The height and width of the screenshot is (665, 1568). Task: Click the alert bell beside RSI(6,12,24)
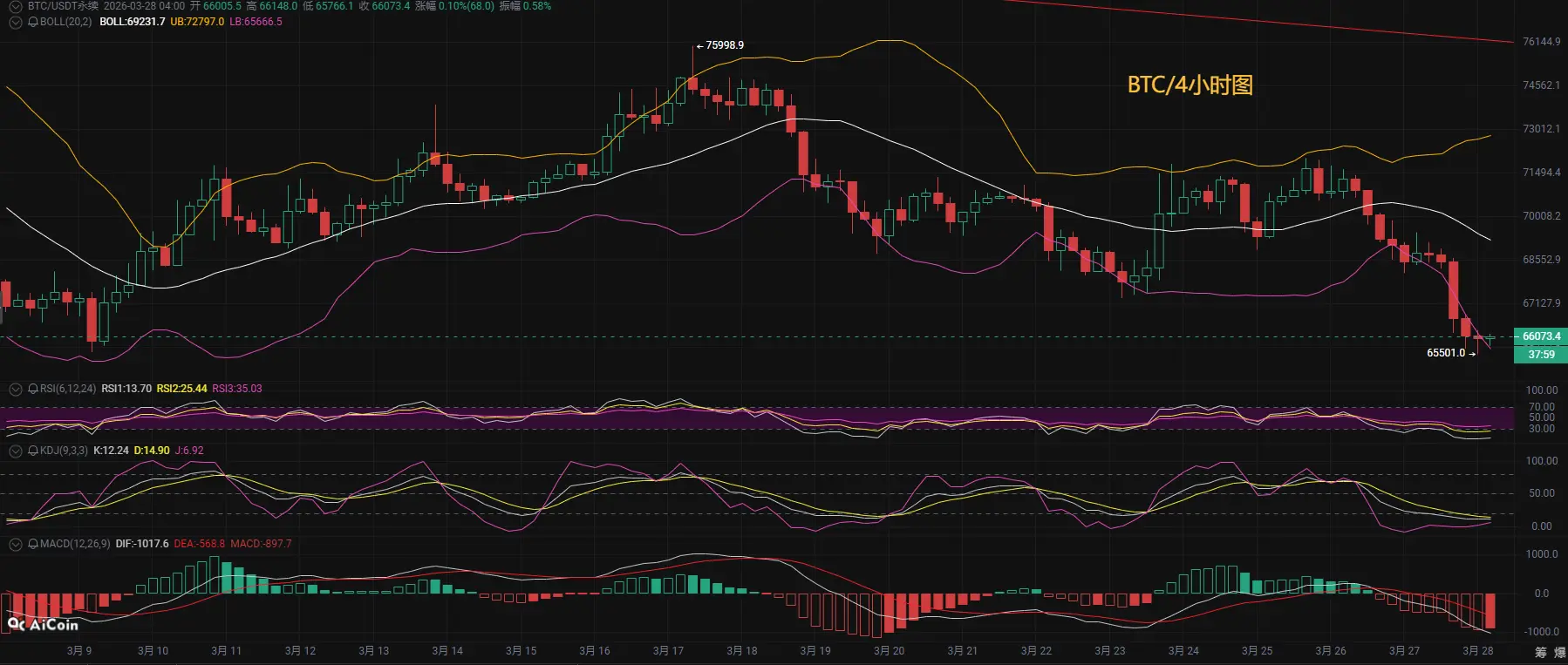point(33,389)
